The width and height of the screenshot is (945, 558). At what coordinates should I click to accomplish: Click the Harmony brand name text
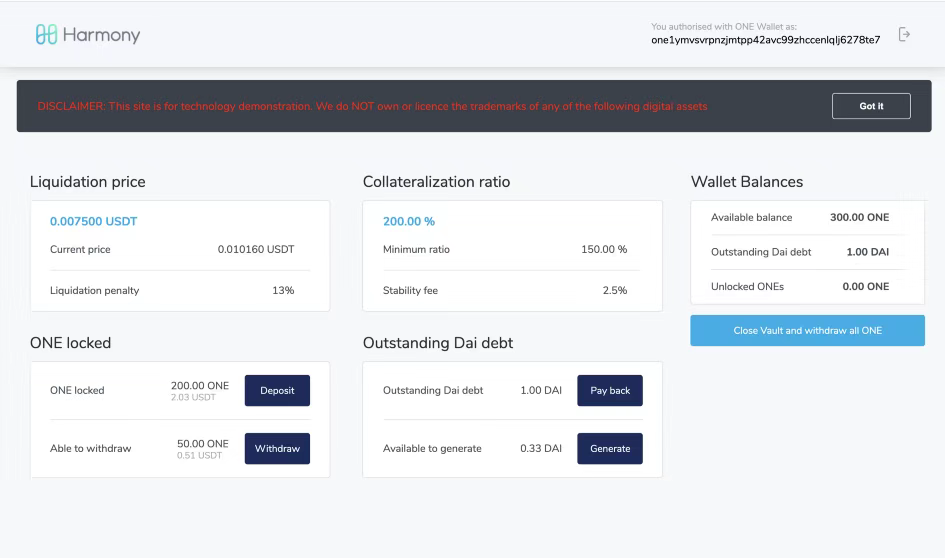click(x=101, y=35)
